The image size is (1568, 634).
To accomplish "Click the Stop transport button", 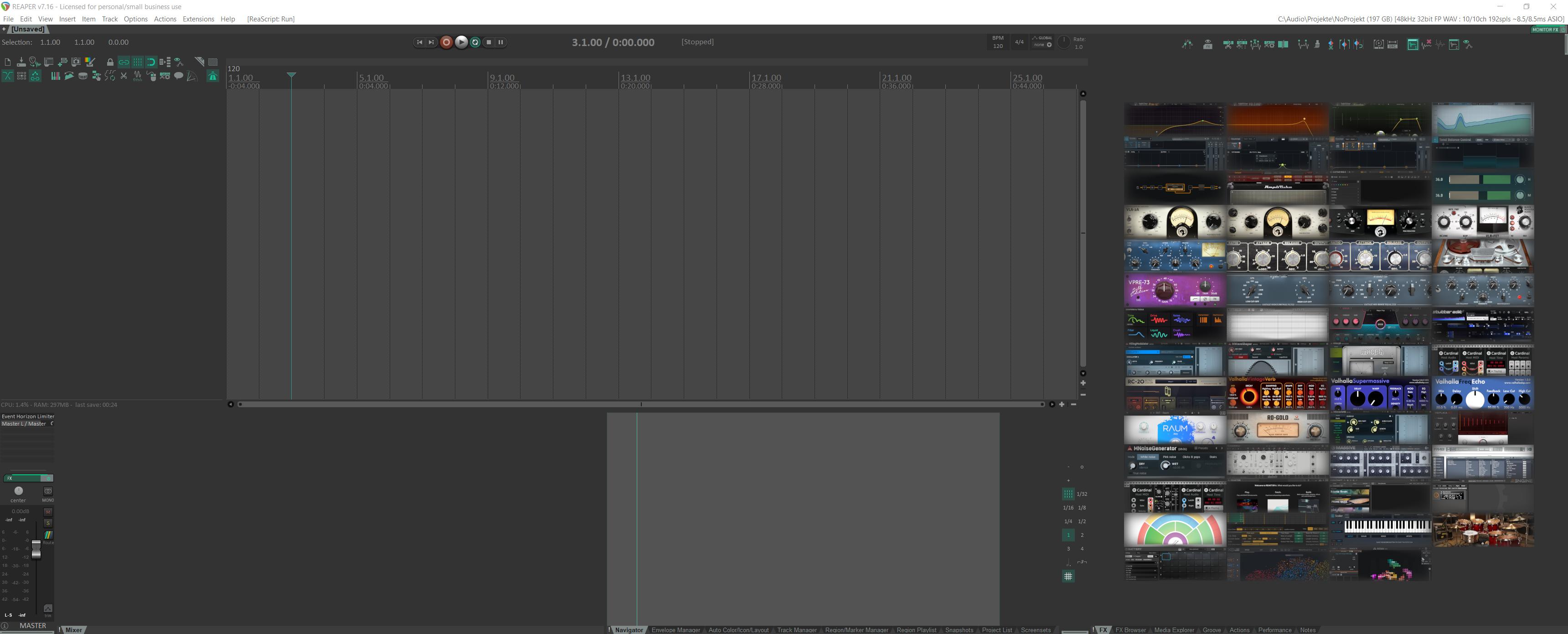I will pos(489,42).
